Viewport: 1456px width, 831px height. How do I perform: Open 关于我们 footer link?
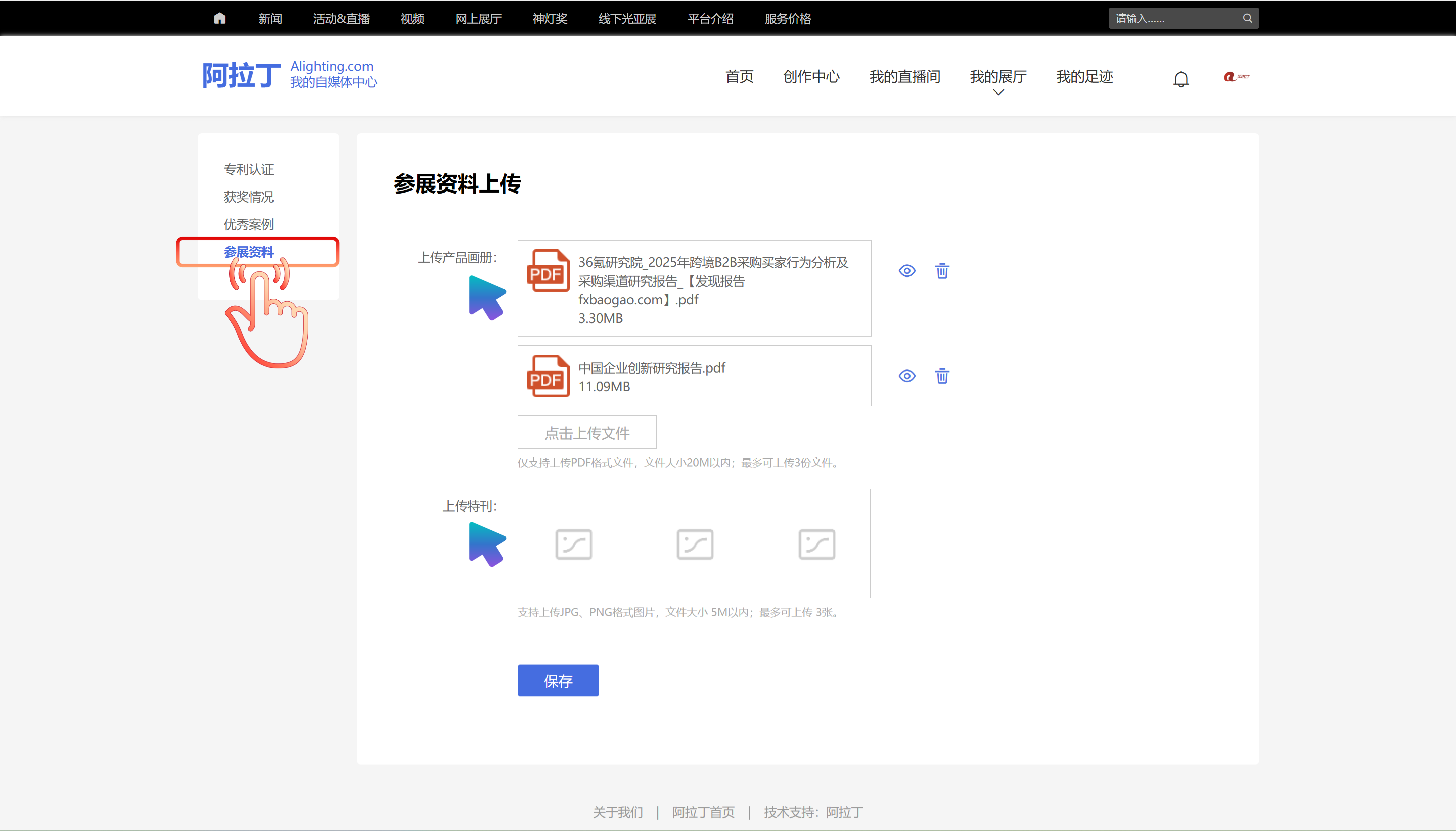tap(618, 812)
